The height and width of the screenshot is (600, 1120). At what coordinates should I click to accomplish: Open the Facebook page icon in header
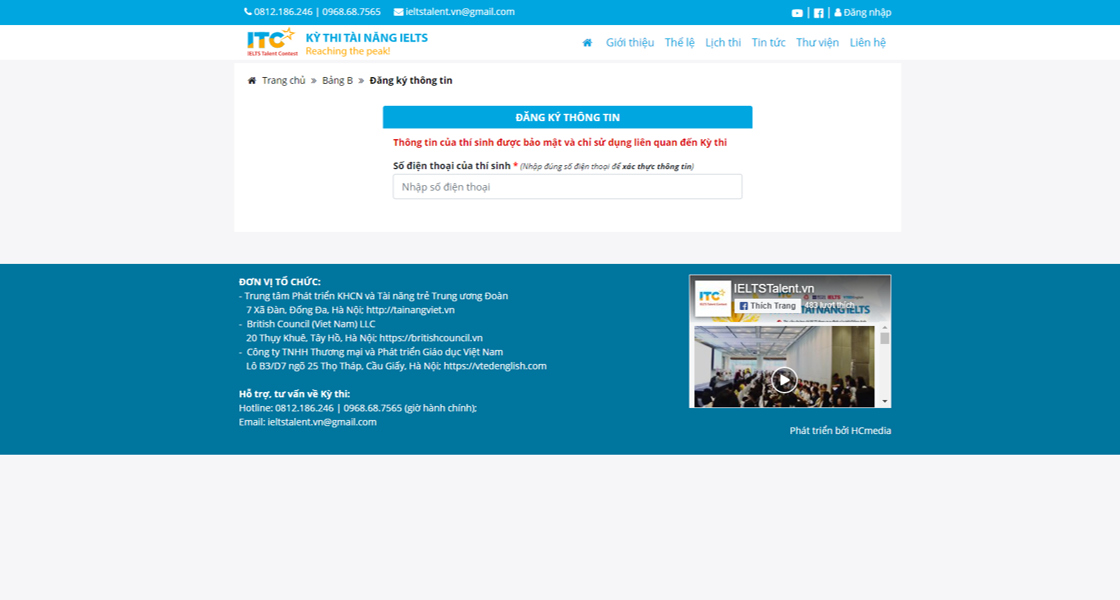(x=818, y=13)
